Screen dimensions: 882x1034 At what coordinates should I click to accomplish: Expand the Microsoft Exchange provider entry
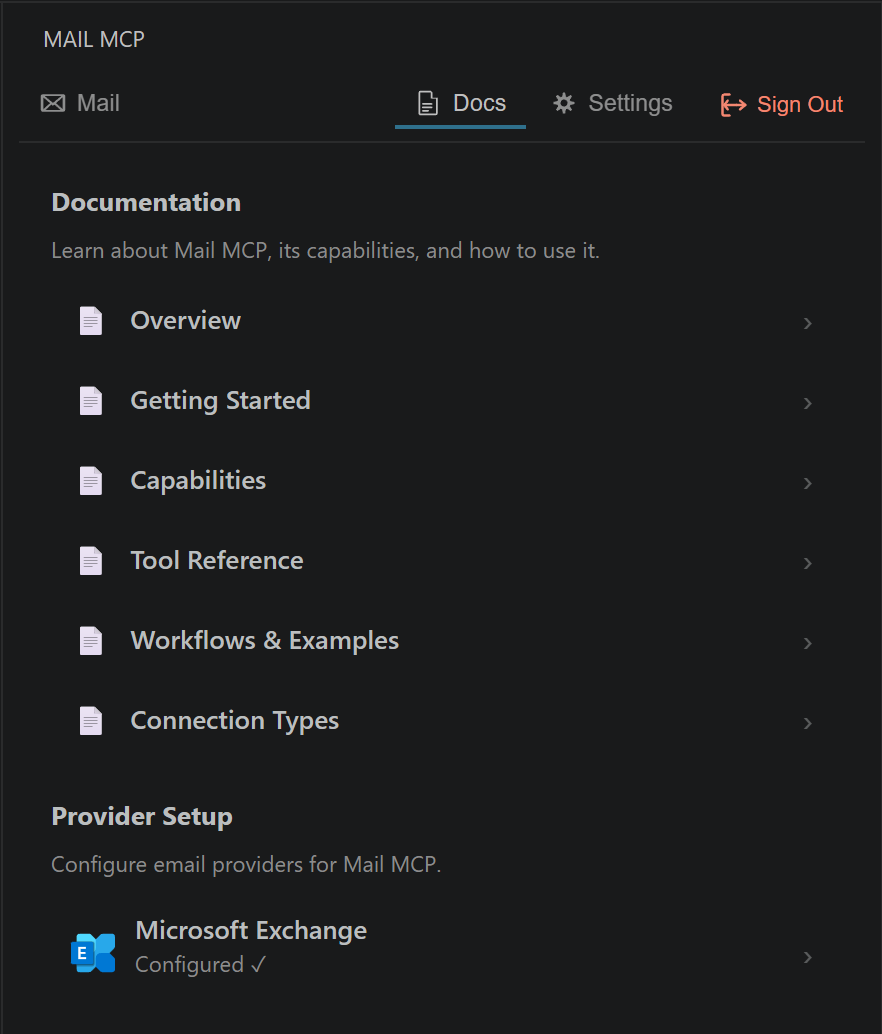coord(807,957)
